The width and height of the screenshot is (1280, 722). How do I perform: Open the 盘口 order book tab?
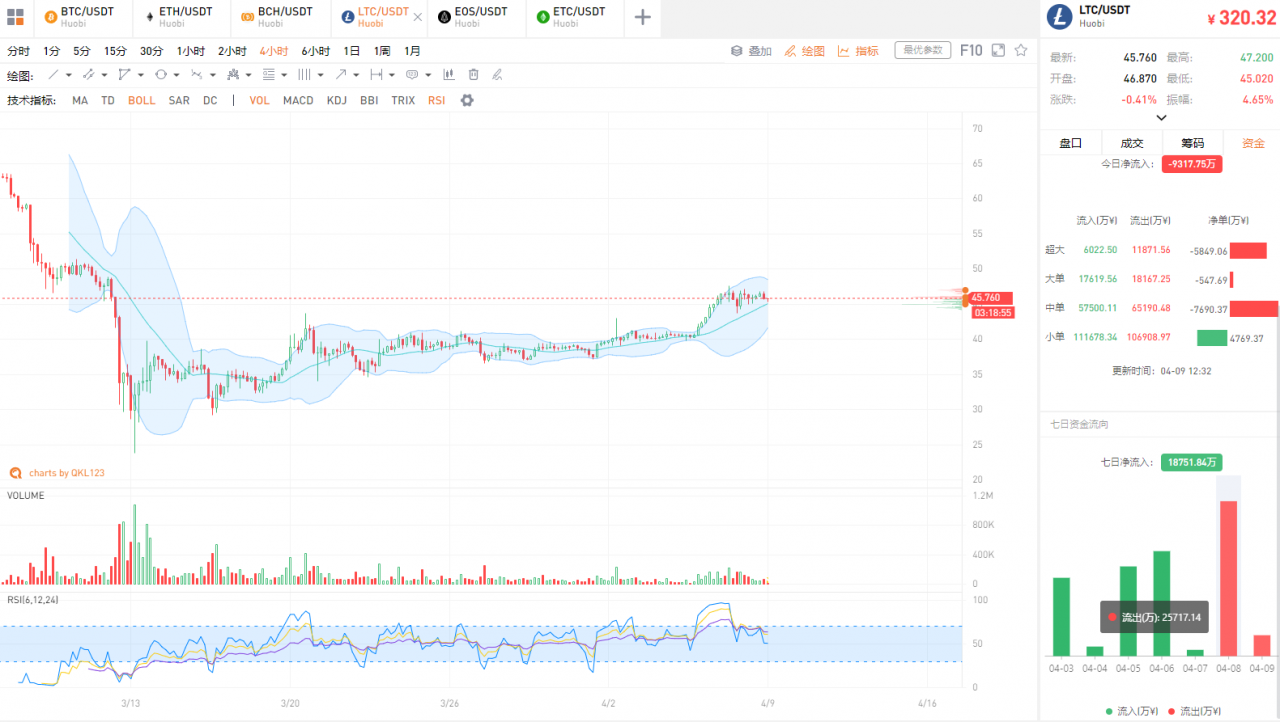[1070, 143]
